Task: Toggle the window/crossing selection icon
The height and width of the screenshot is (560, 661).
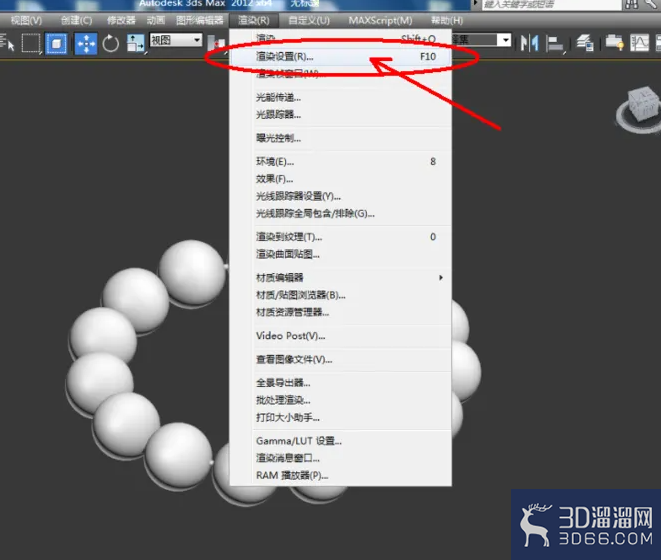Action: coord(56,43)
